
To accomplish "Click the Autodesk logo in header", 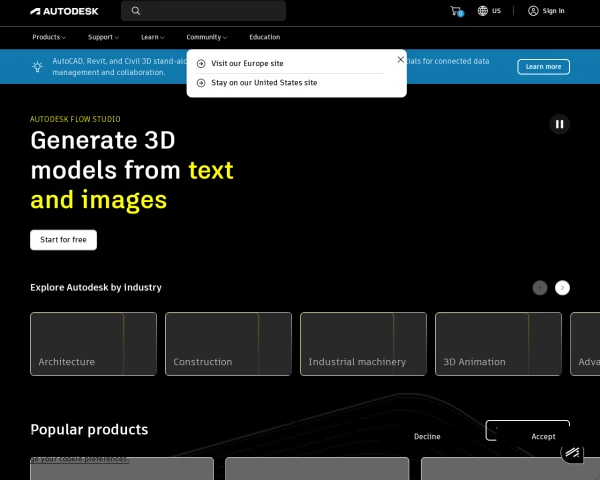I will (64, 11).
